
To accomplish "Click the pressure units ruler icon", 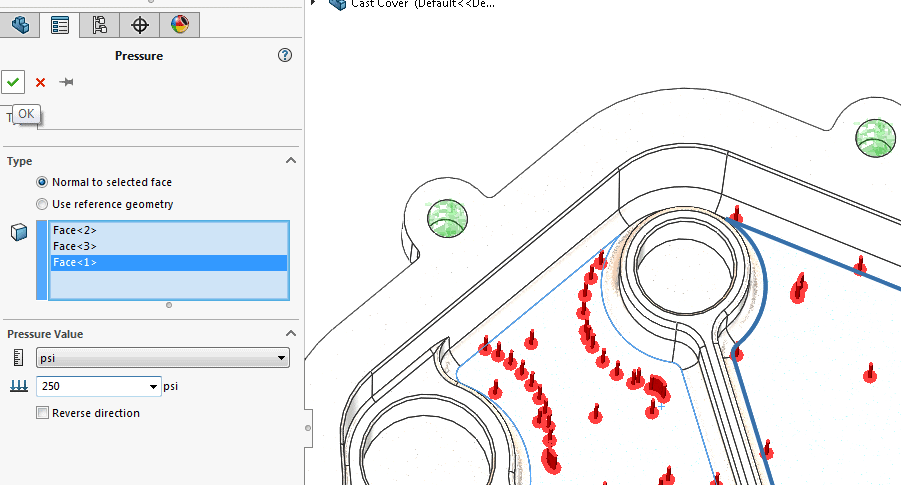I will [17, 358].
